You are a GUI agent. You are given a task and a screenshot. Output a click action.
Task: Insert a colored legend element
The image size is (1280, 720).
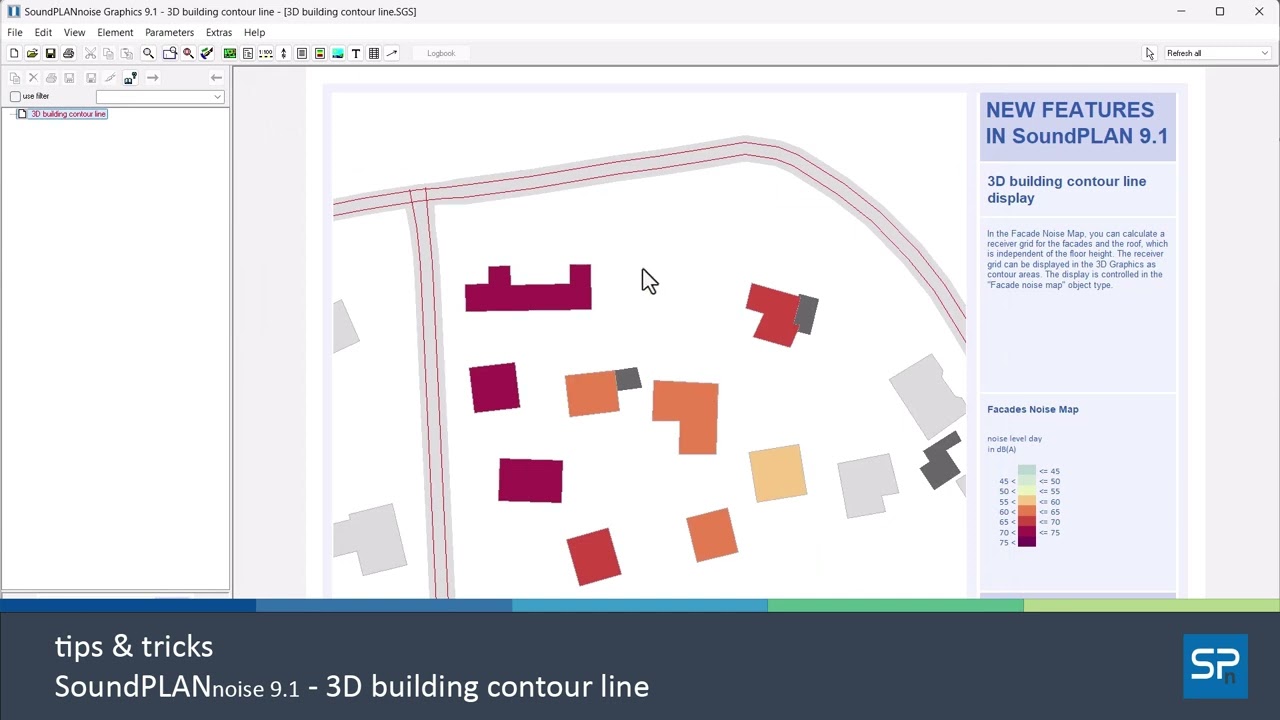[320, 53]
